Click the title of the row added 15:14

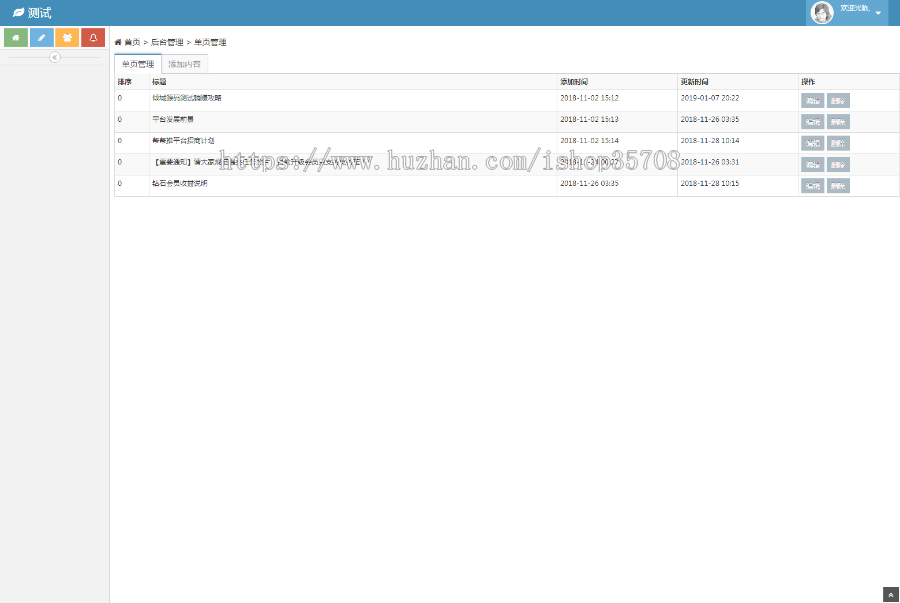click(183, 141)
